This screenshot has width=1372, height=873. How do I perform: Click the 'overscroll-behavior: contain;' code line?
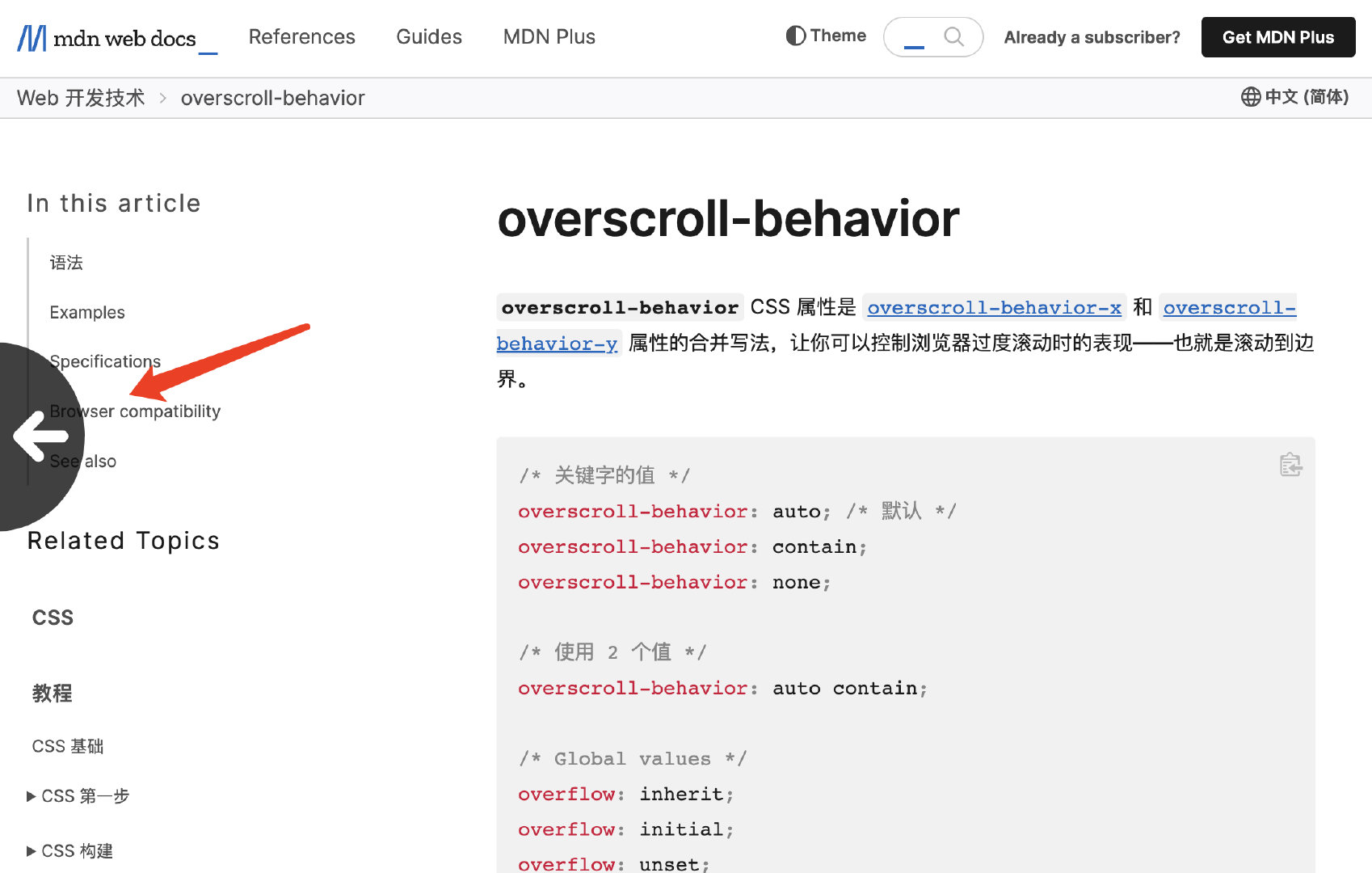click(692, 547)
